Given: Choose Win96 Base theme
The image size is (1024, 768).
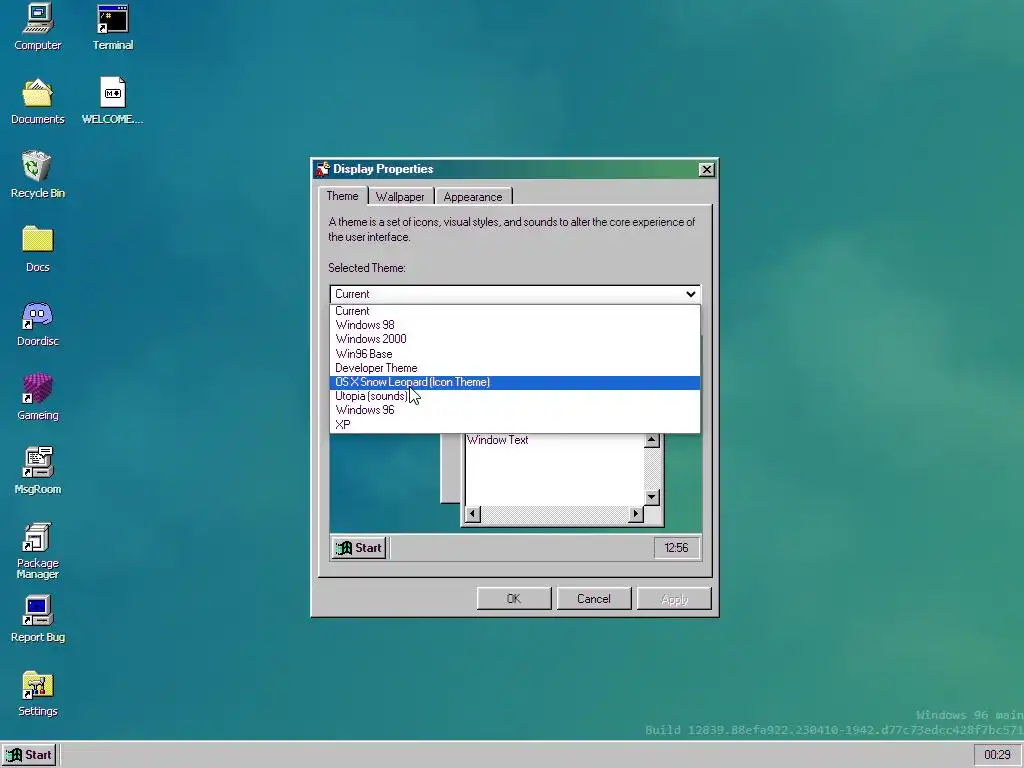Looking at the screenshot, I should [x=515, y=354].
